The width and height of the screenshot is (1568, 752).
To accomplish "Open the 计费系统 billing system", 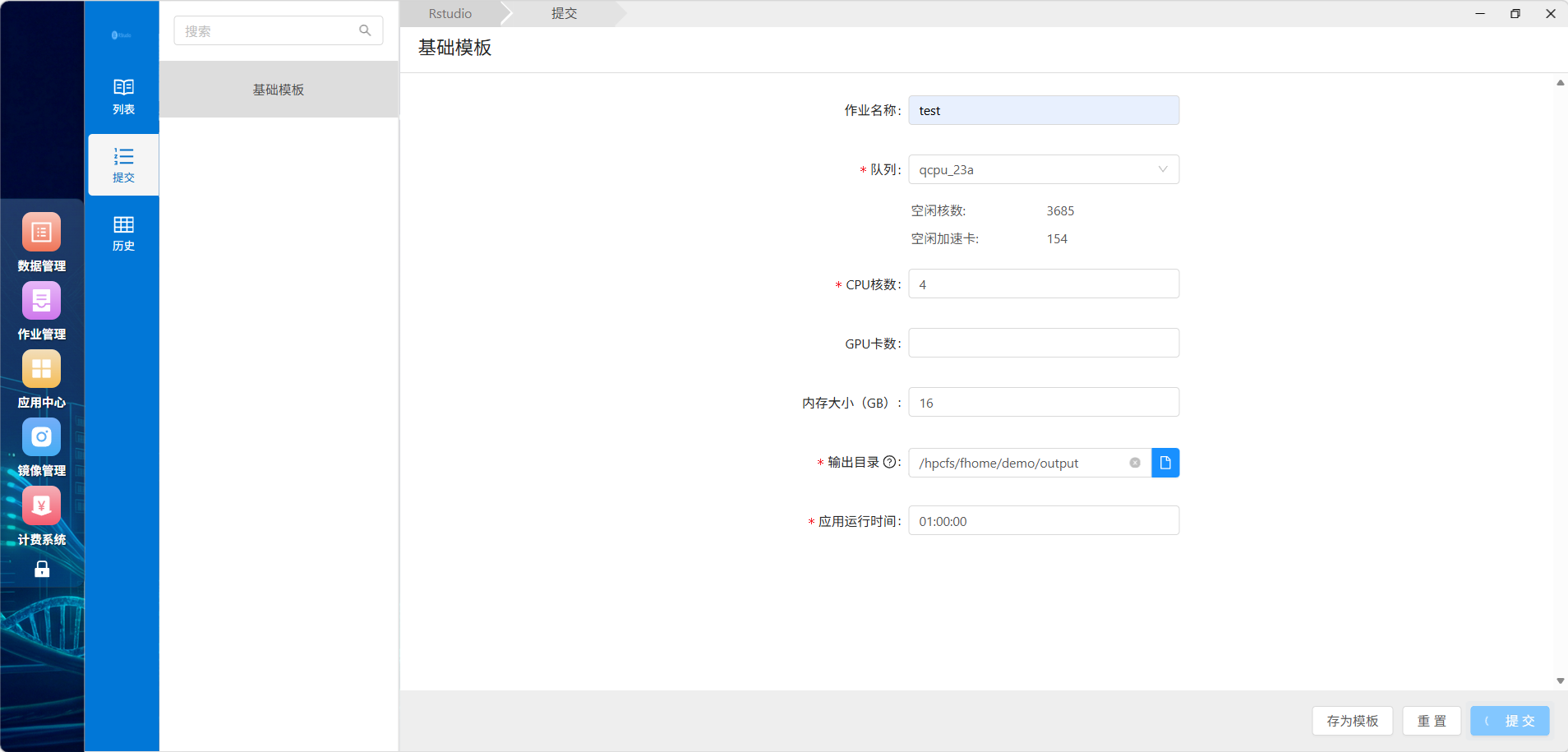I will pos(41,516).
